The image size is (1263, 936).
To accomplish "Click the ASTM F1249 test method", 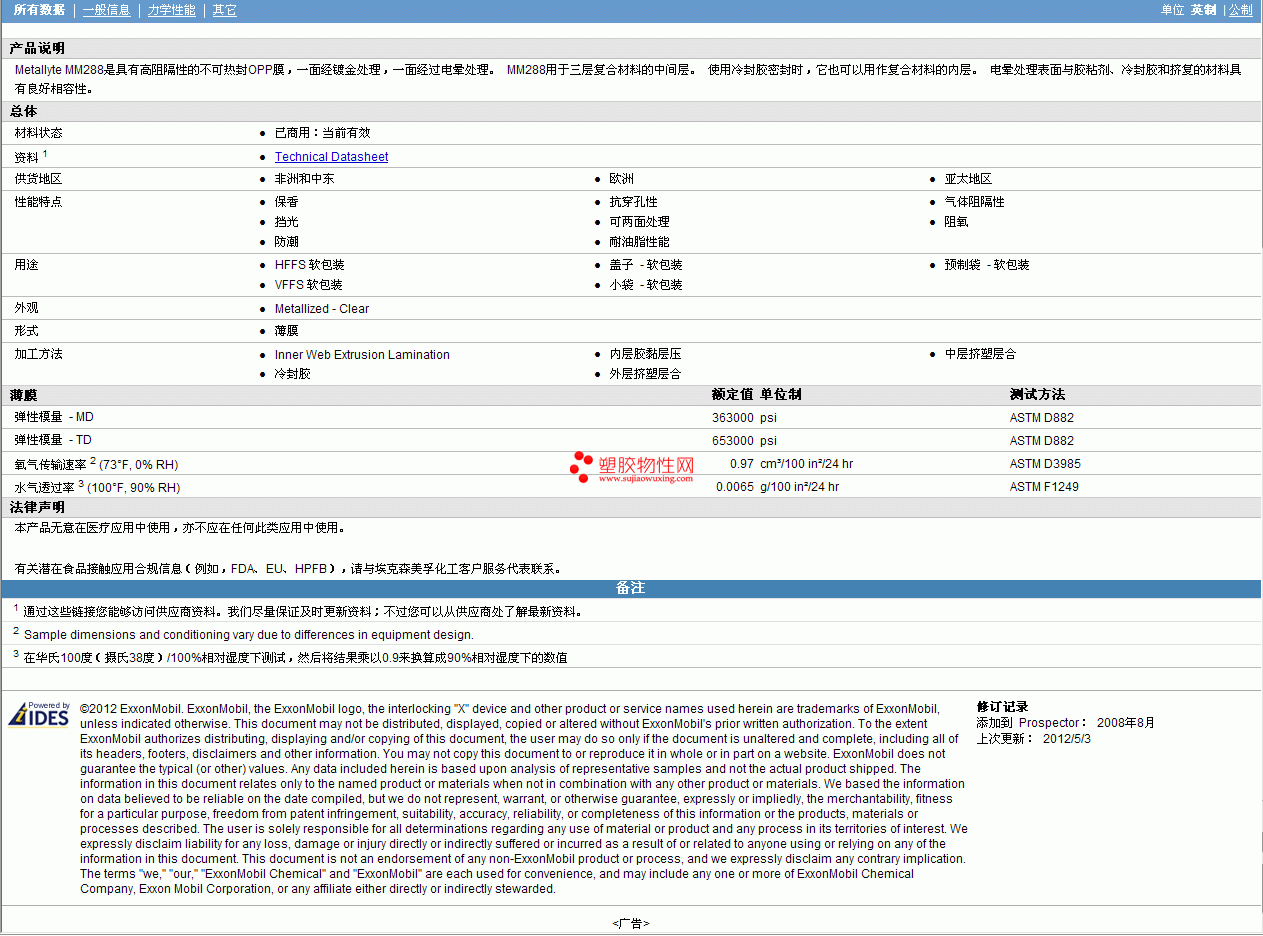I will point(1044,487).
